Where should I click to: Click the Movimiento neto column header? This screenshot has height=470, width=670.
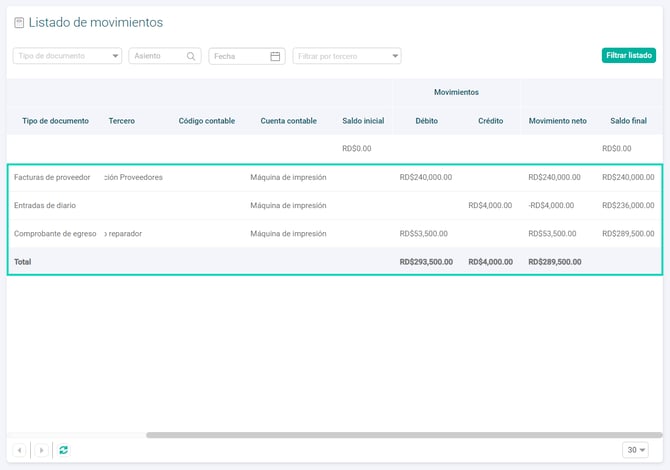click(558, 121)
